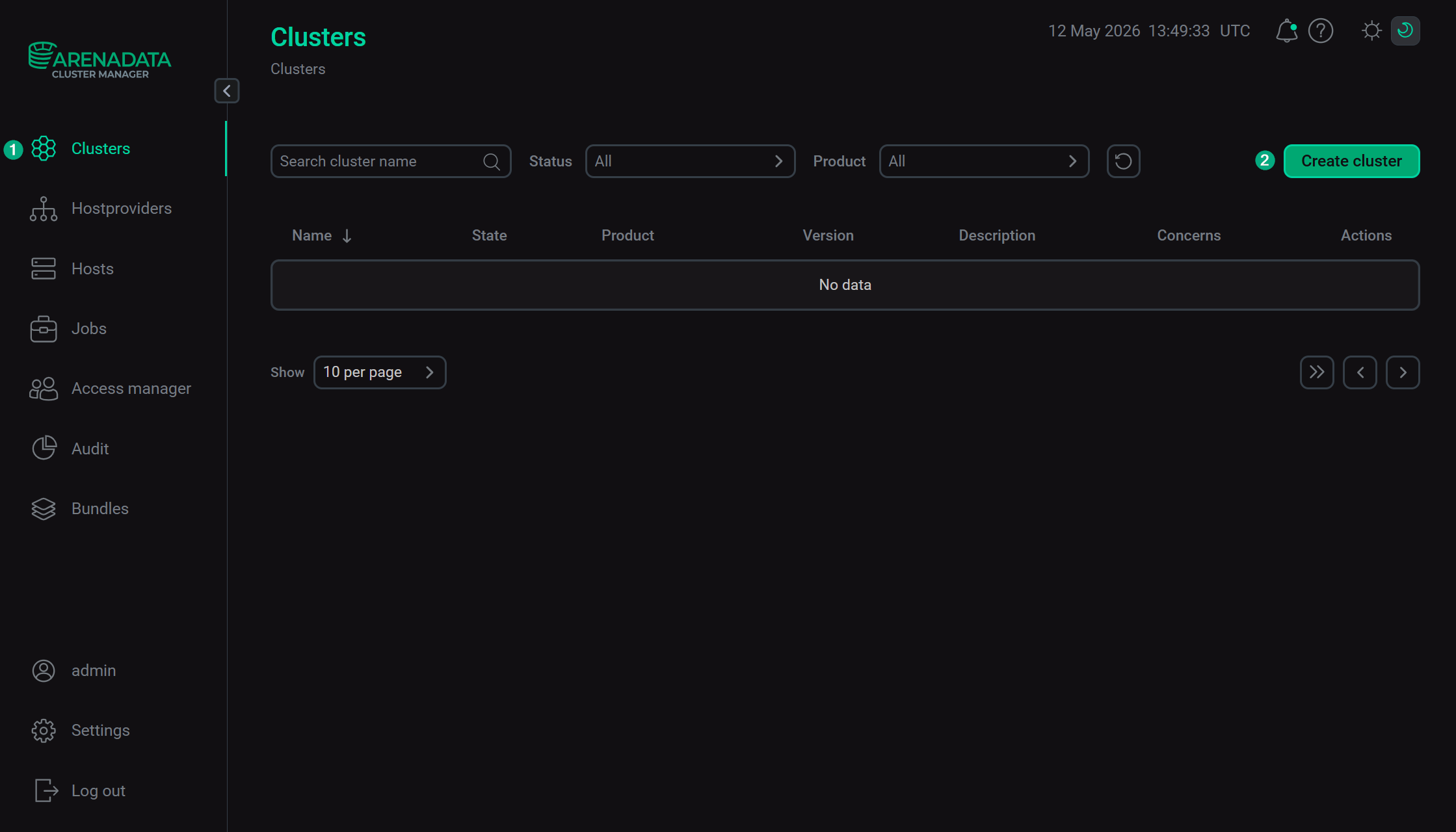Click the Arenadata Cluster Manager logo

[99, 60]
